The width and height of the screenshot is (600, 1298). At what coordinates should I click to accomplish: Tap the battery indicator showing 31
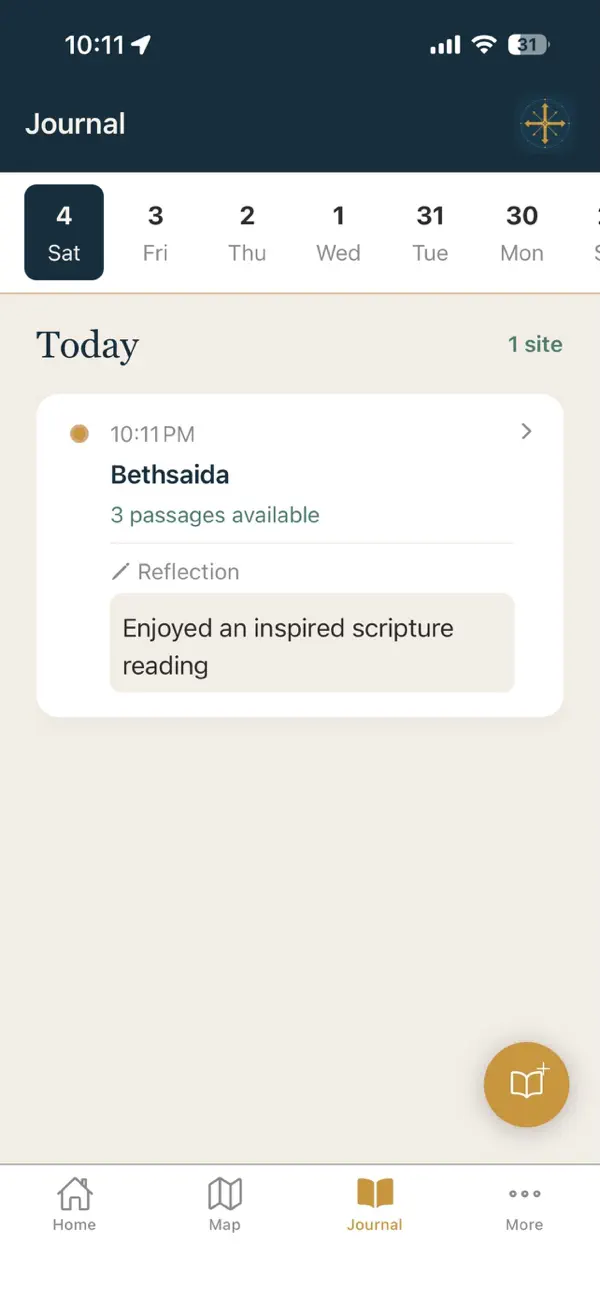coord(527,44)
